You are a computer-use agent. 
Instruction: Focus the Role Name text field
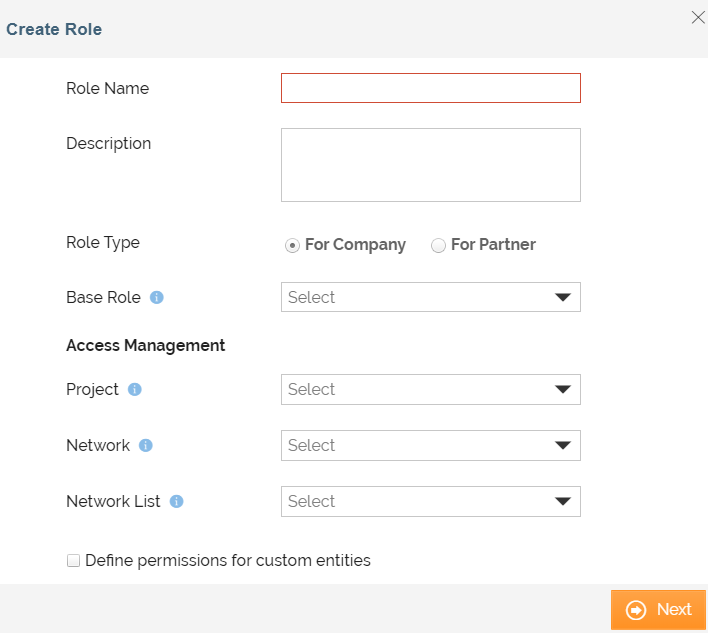pyautogui.click(x=430, y=88)
